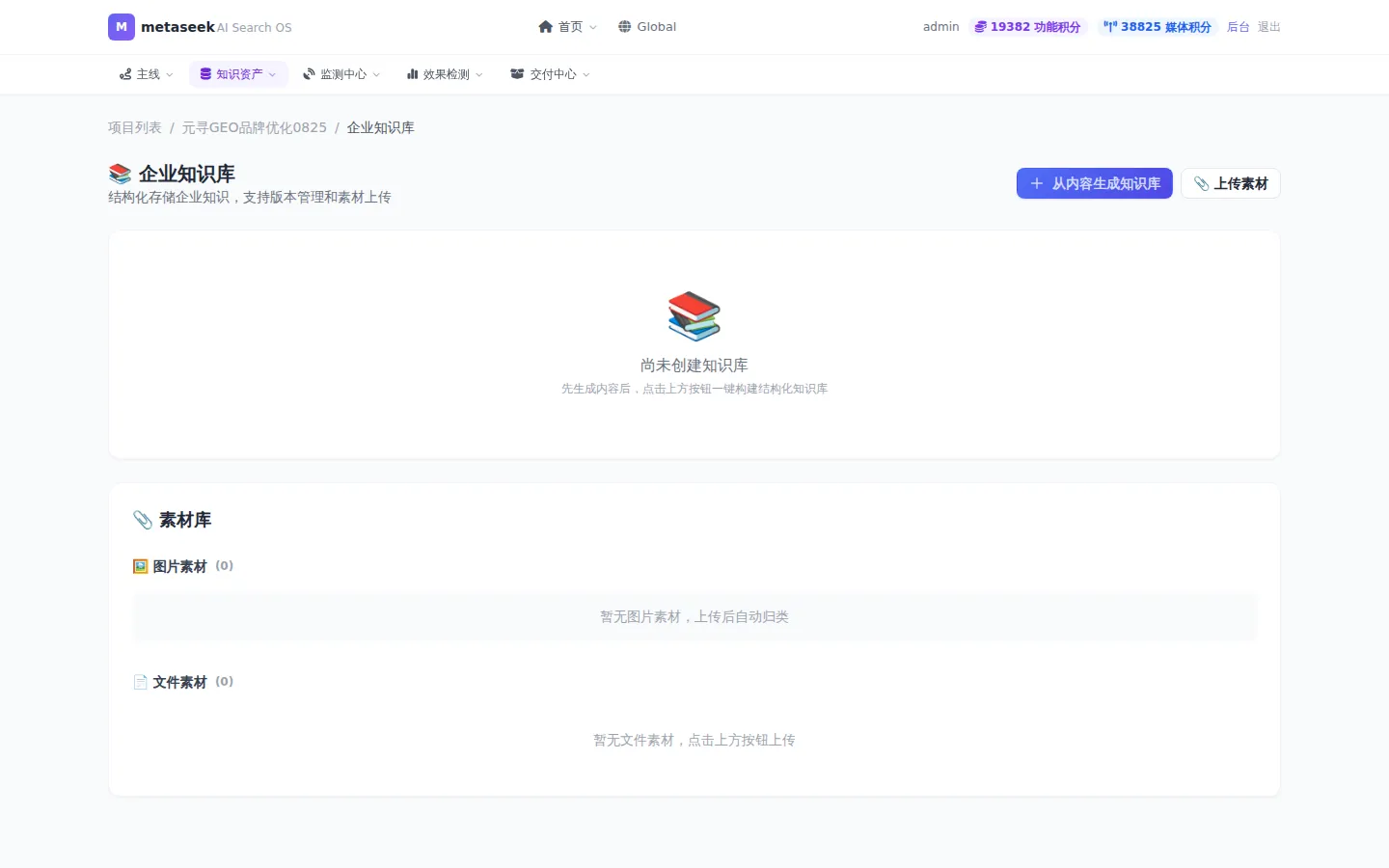Image resolution: width=1389 pixels, height=868 pixels.
Task: Click the coin stack icon beside 19382 功能积分
Action: pyautogui.click(x=980, y=27)
